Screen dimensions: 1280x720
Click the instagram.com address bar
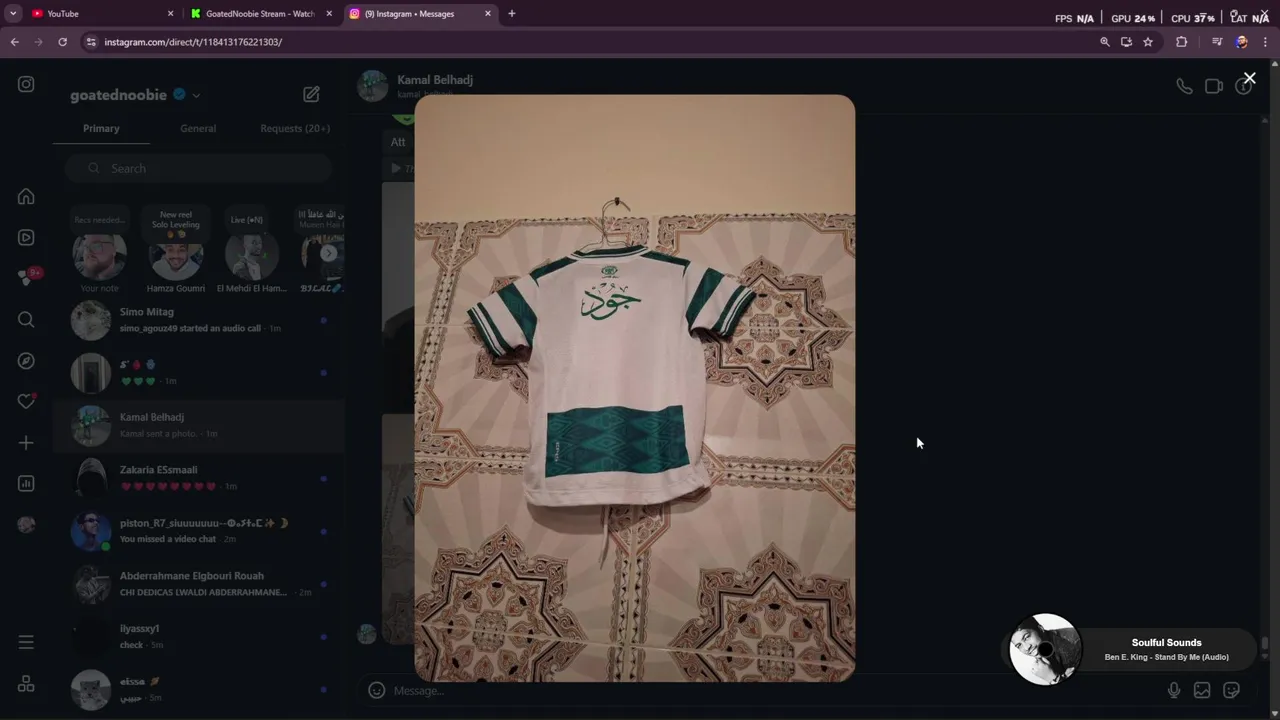(x=590, y=42)
